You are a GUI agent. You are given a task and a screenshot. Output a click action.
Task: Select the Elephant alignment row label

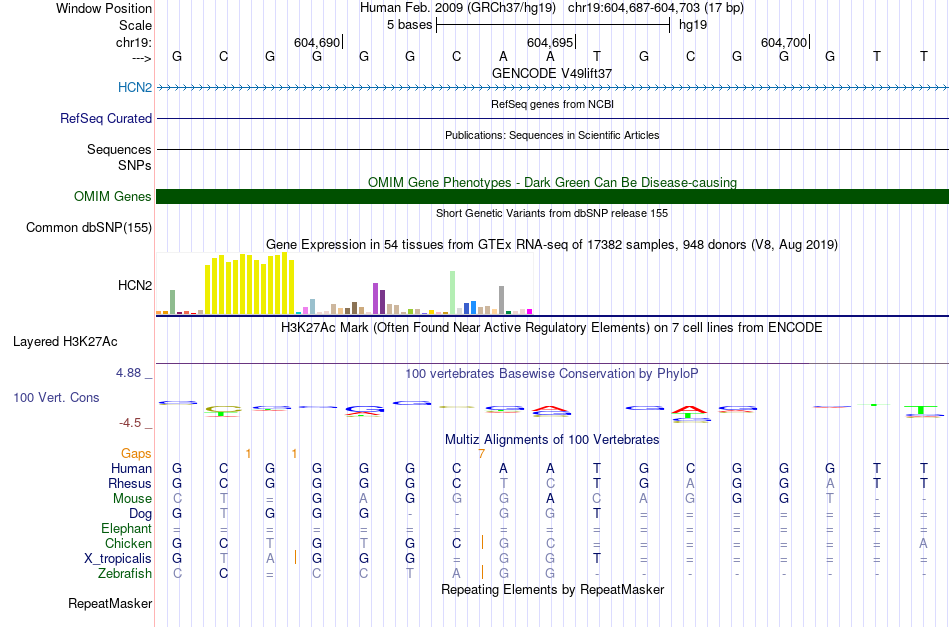coord(126,528)
